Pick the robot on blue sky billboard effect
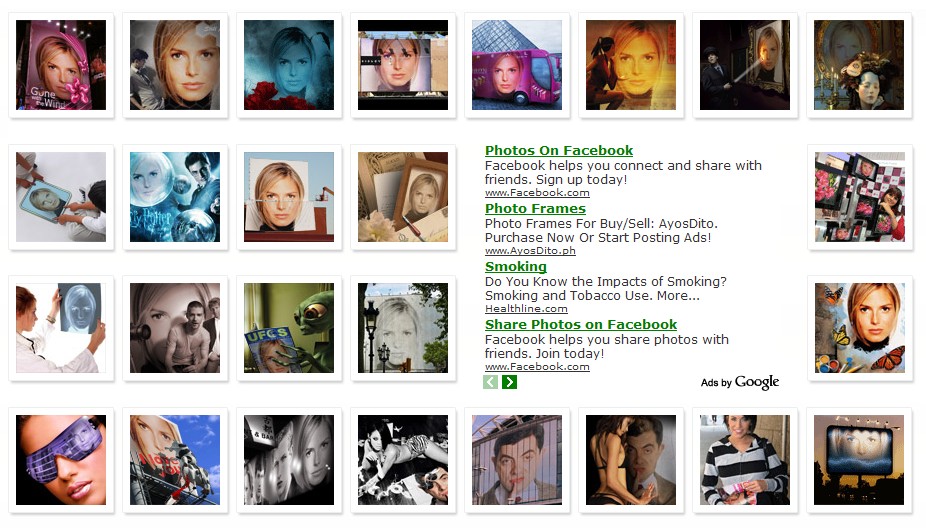Screen dimensions: 926x528 (175, 459)
